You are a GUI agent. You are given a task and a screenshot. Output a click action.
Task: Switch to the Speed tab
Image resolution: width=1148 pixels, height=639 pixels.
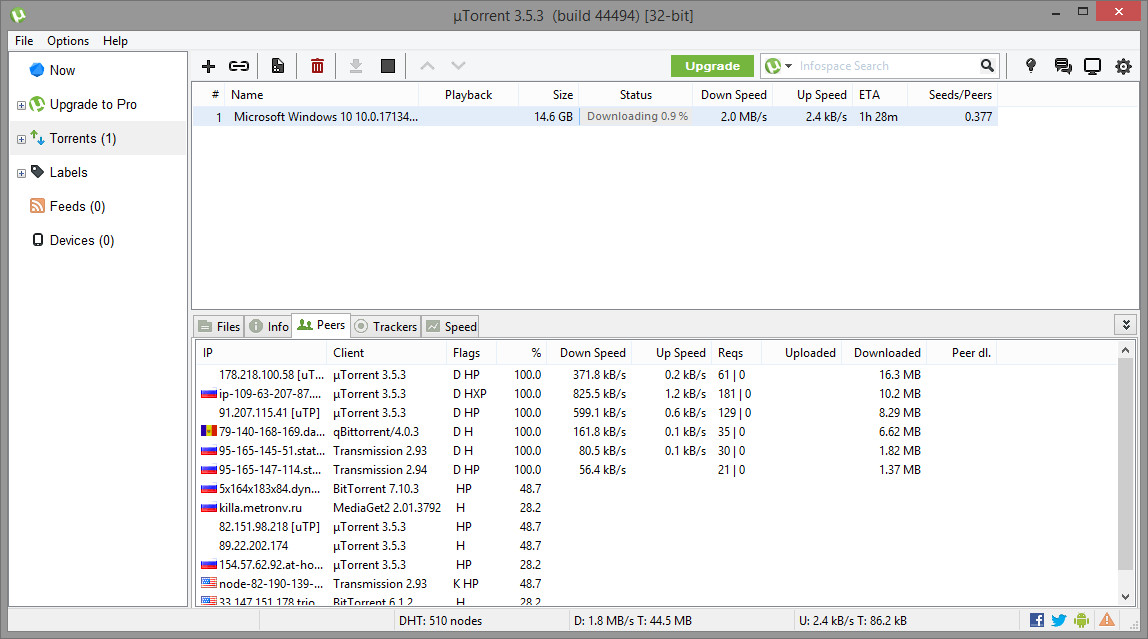[x=451, y=326]
